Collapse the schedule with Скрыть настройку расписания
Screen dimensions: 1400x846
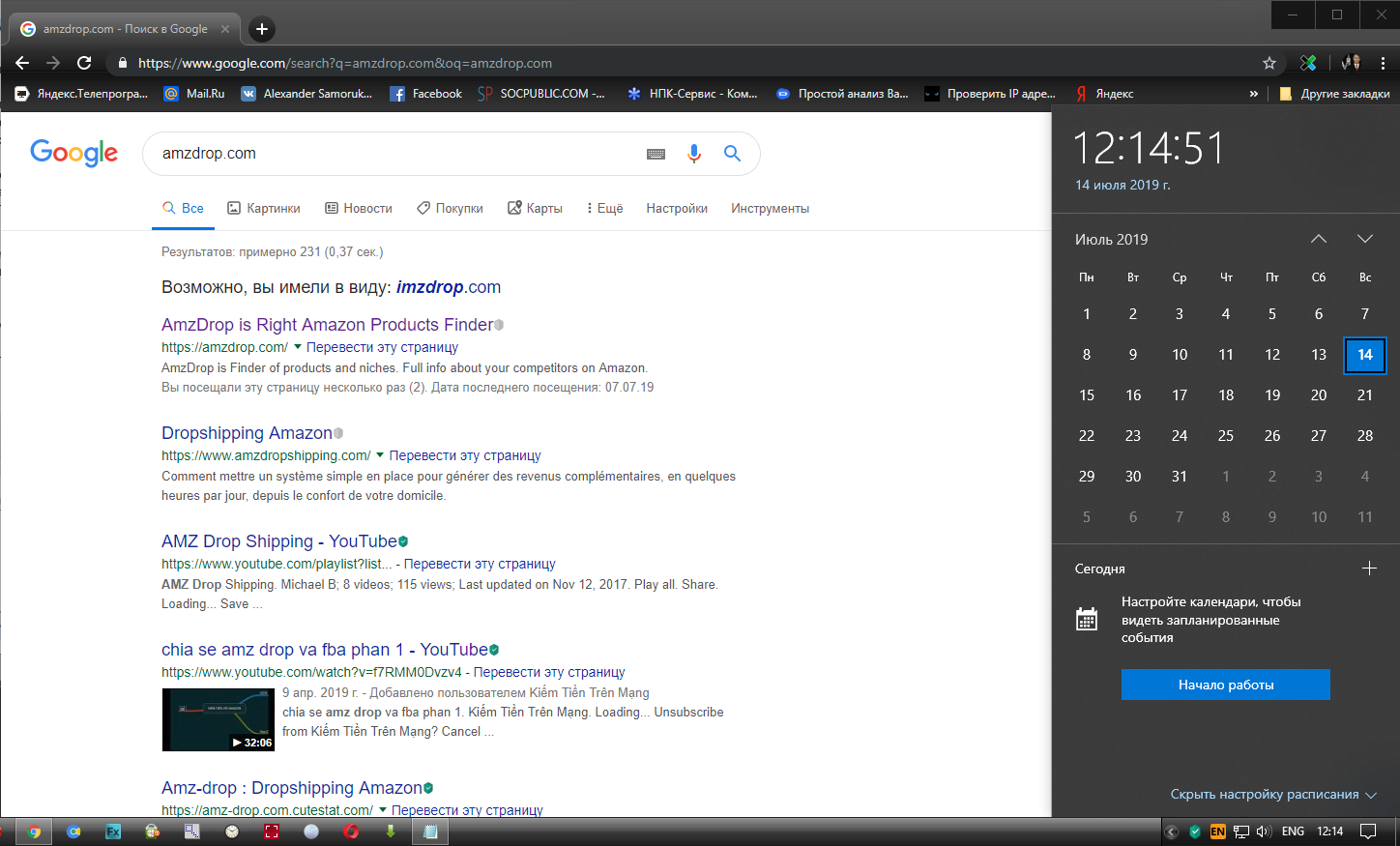coord(1272,795)
